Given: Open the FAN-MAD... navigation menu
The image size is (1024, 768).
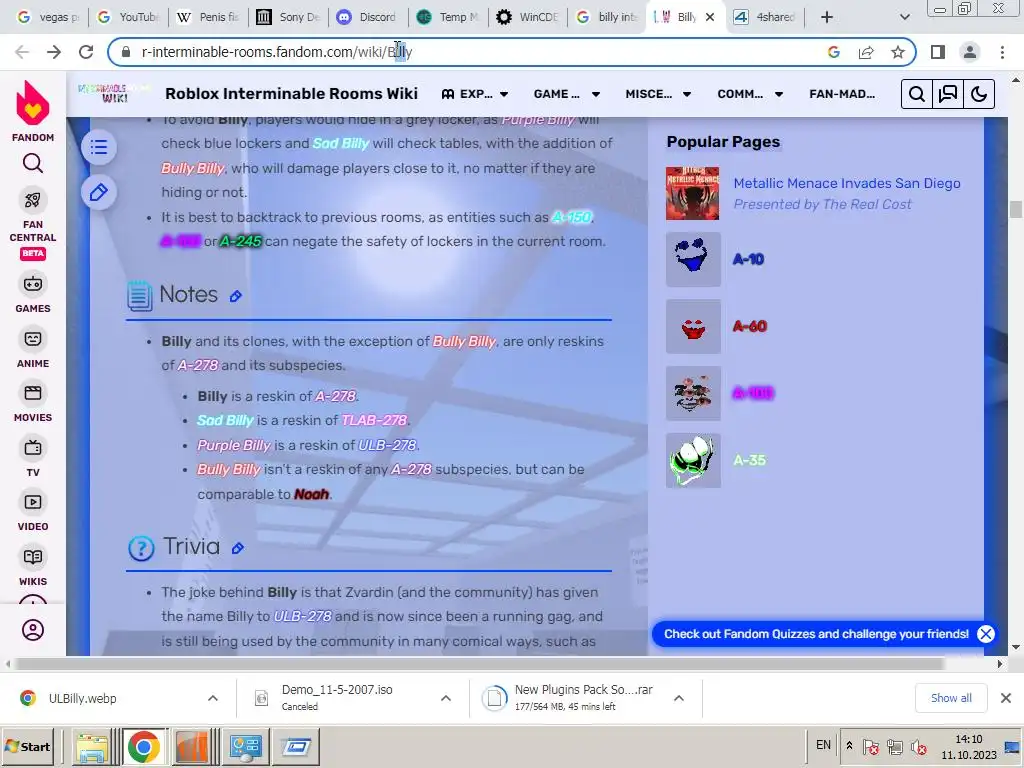Looking at the screenshot, I should 842,94.
